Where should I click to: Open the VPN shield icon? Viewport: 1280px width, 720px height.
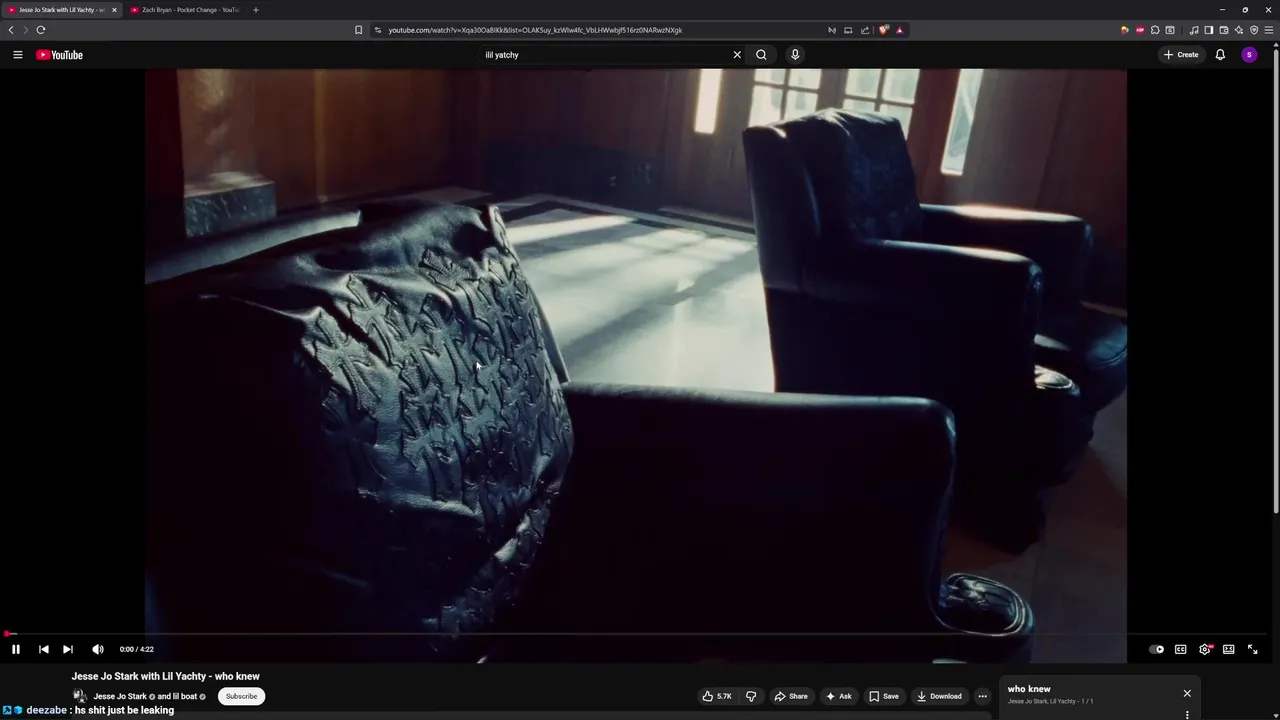tap(1254, 30)
